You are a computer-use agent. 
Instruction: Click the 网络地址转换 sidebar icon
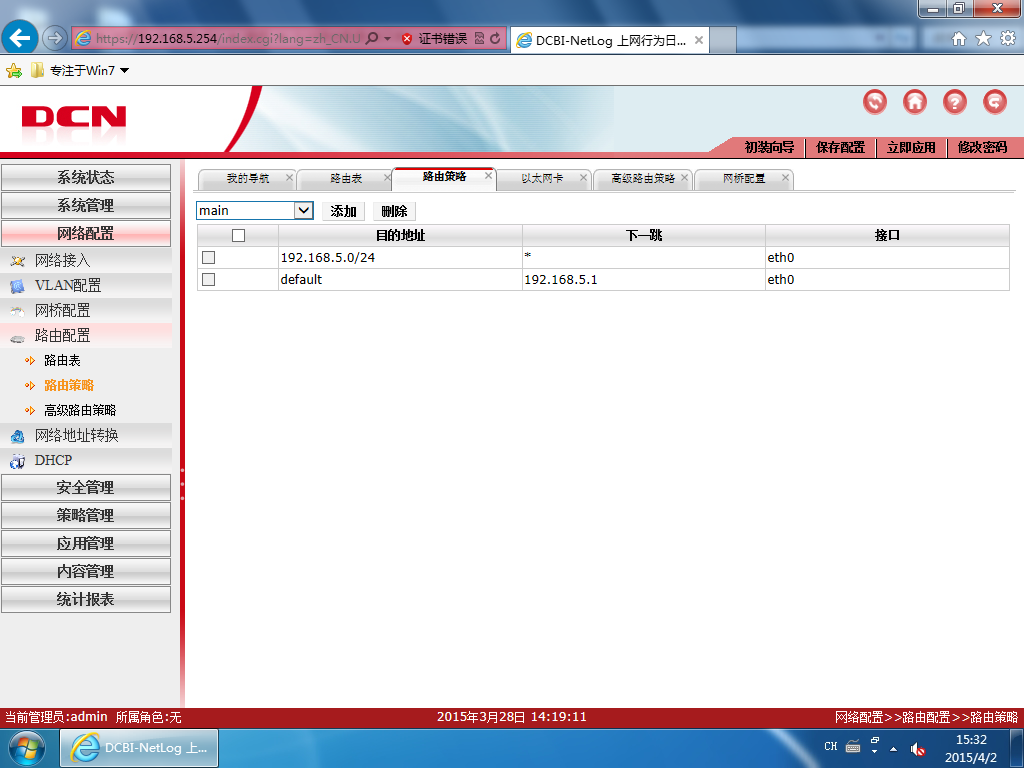pos(18,436)
